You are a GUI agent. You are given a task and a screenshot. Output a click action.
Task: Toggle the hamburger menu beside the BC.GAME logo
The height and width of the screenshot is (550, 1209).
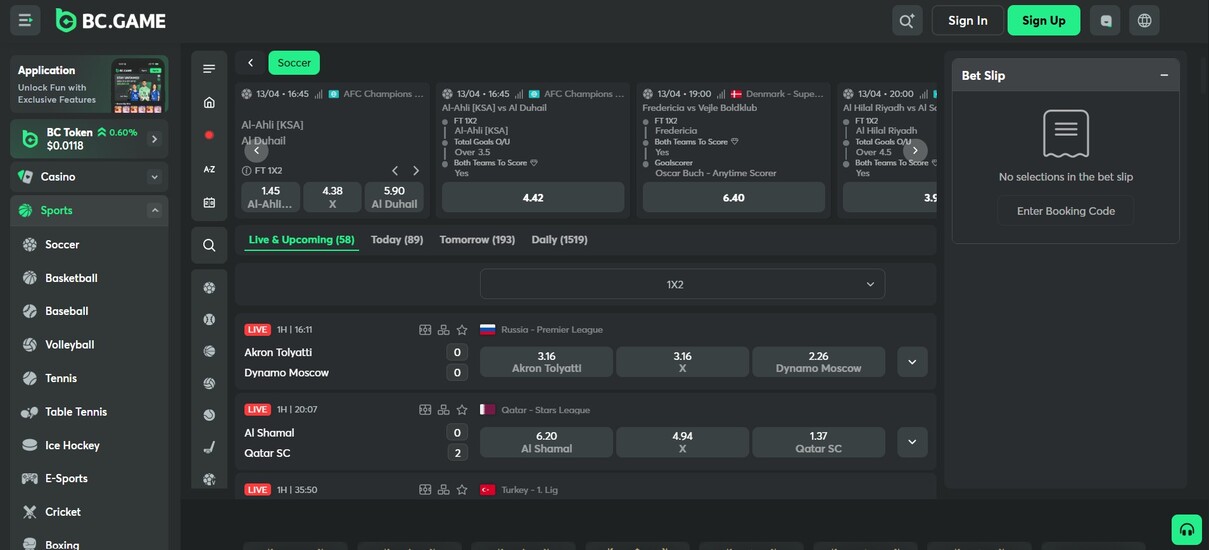26,21
